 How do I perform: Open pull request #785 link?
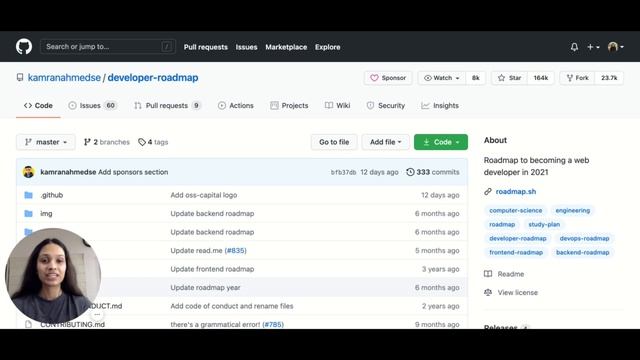pos(273,324)
